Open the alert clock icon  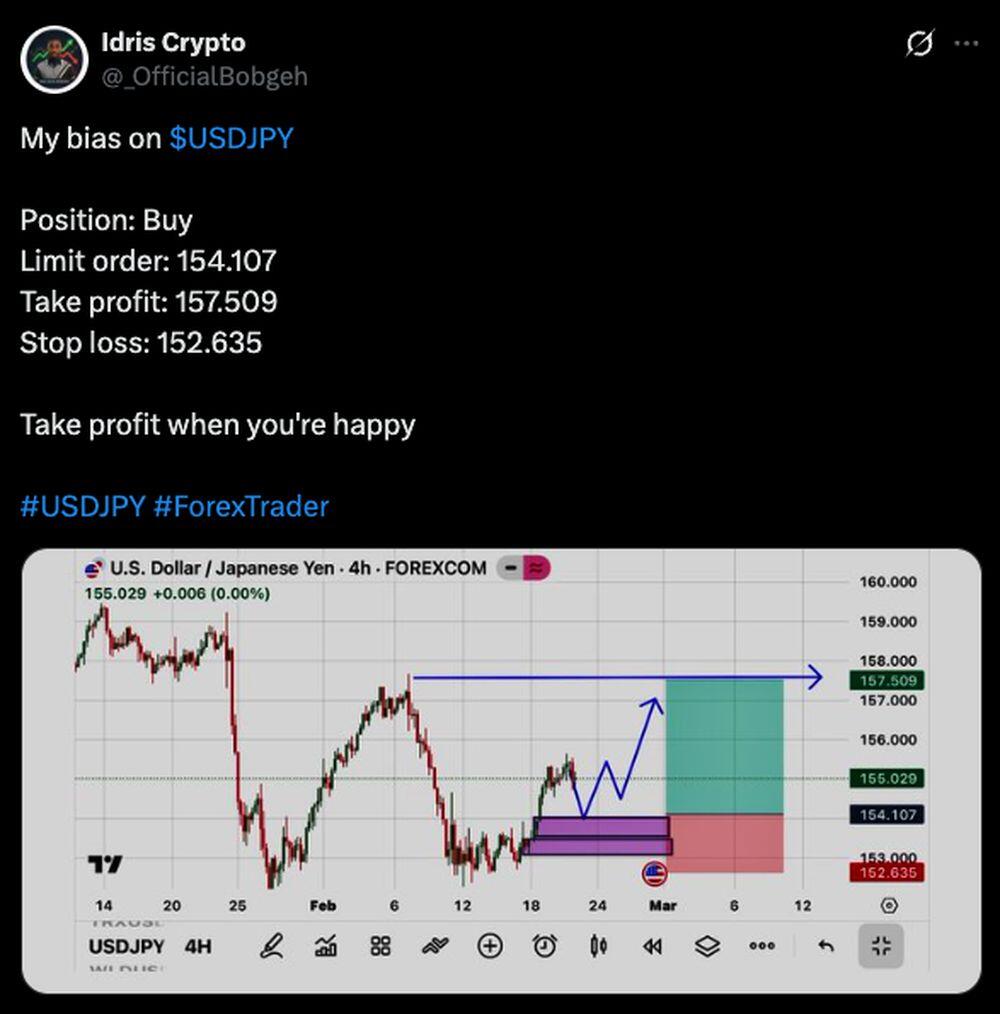click(543, 946)
